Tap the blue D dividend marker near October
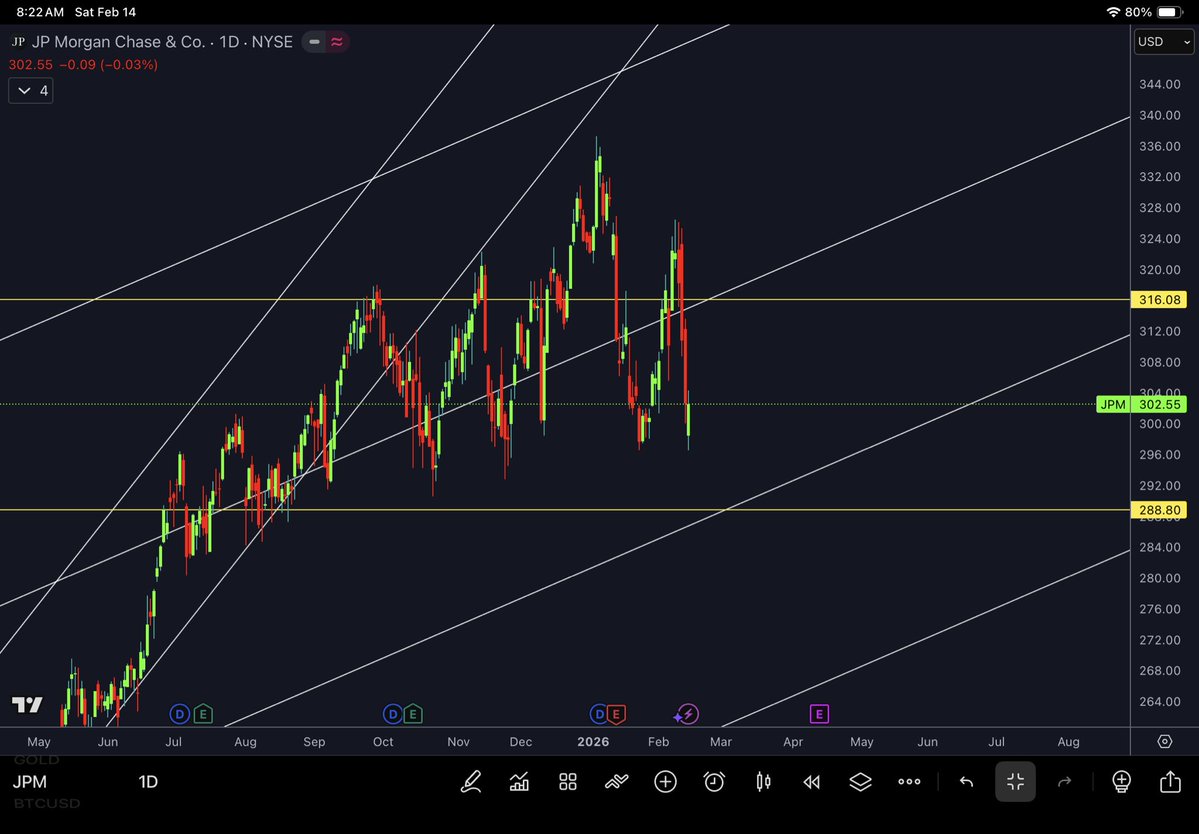 click(392, 714)
